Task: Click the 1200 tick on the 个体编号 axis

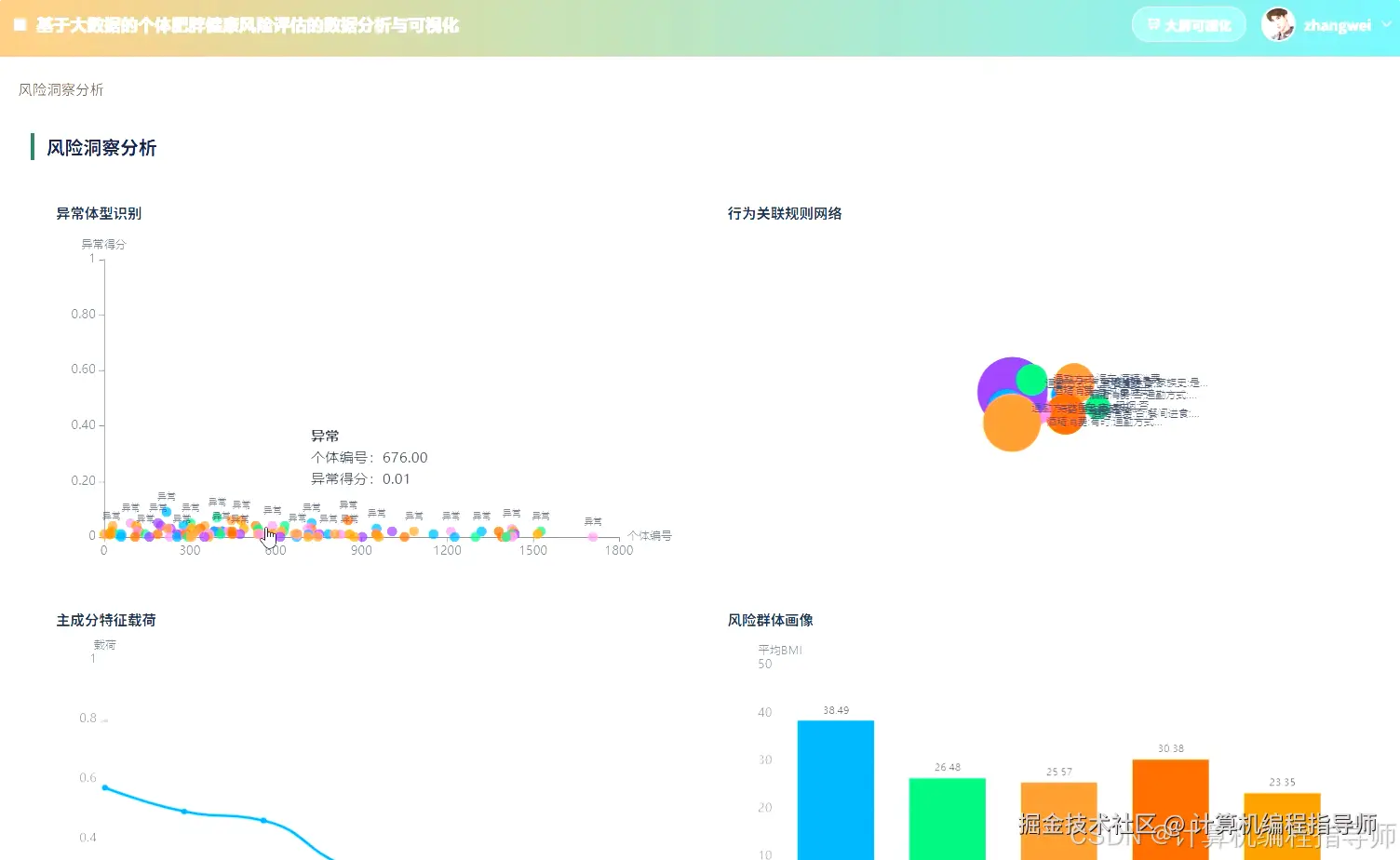Action: [x=447, y=550]
